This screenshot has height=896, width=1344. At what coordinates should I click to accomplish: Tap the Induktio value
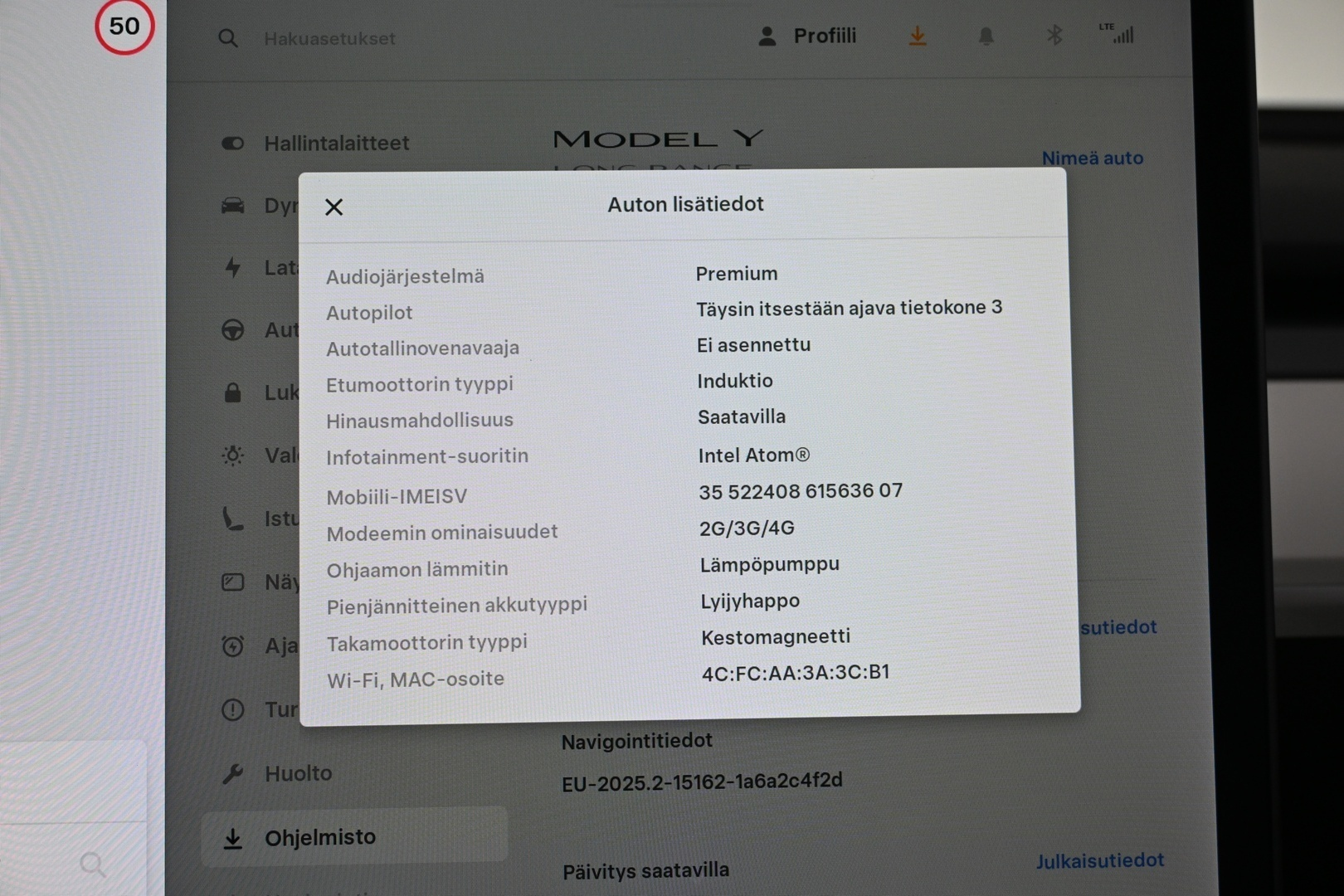[735, 381]
